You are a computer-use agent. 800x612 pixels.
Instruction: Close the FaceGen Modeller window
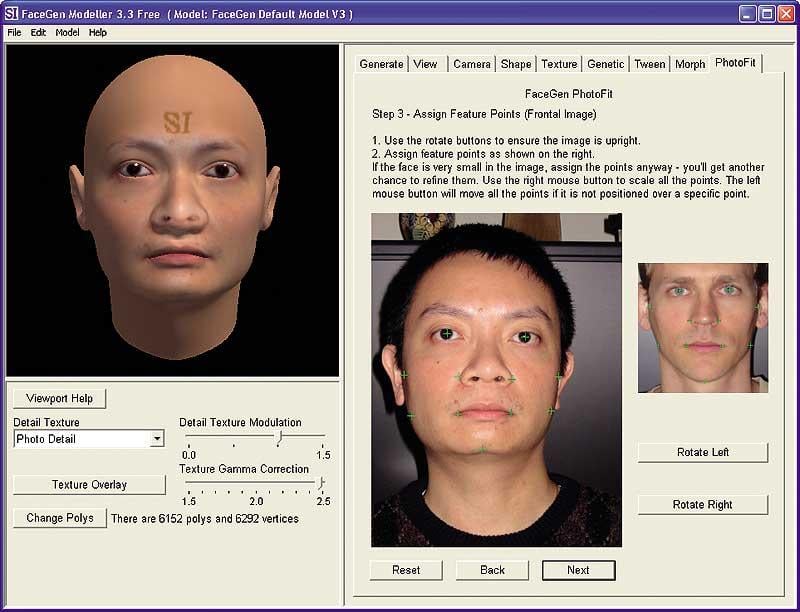pyautogui.click(x=786, y=14)
